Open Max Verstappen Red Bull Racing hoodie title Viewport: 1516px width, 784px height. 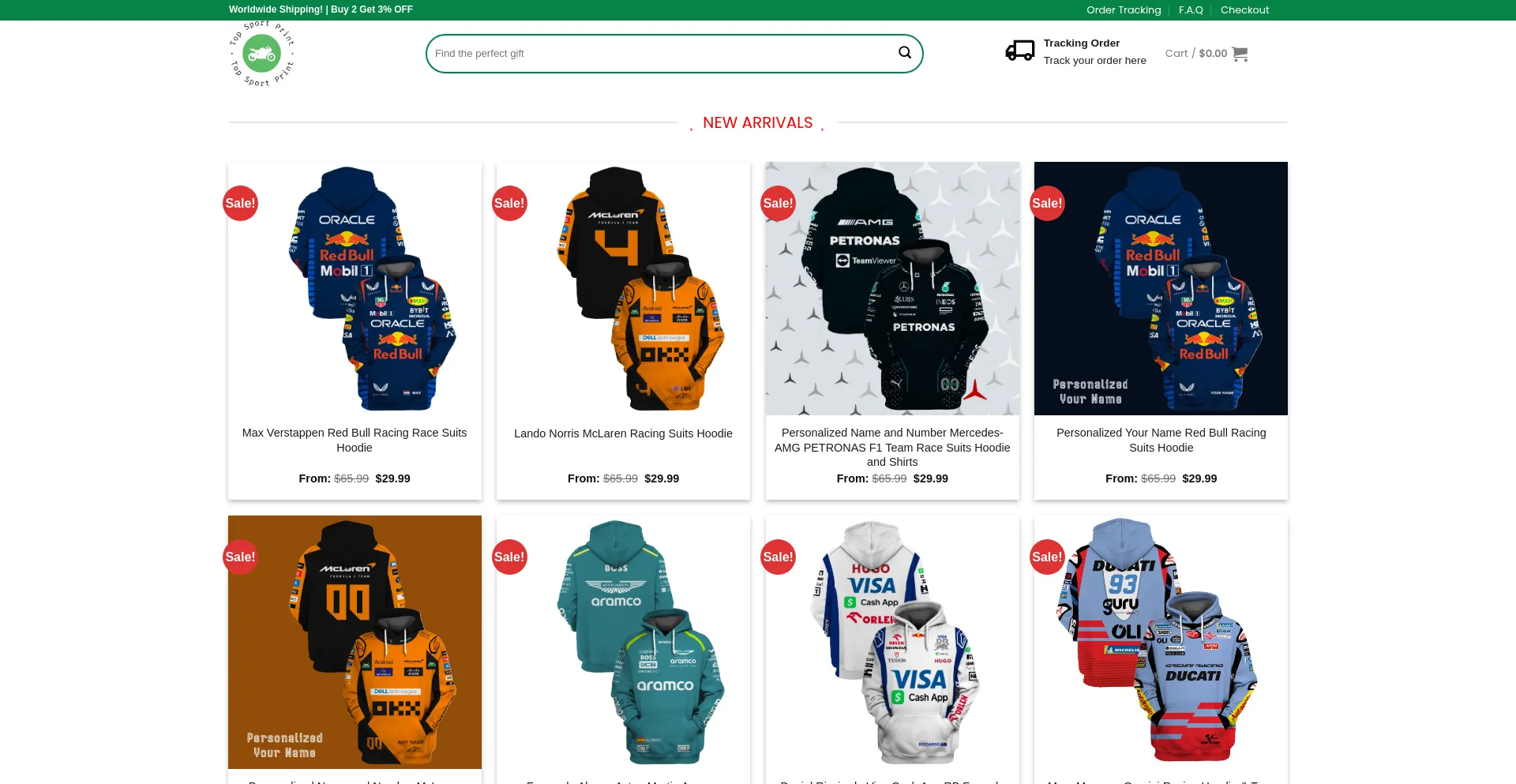coord(355,440)
